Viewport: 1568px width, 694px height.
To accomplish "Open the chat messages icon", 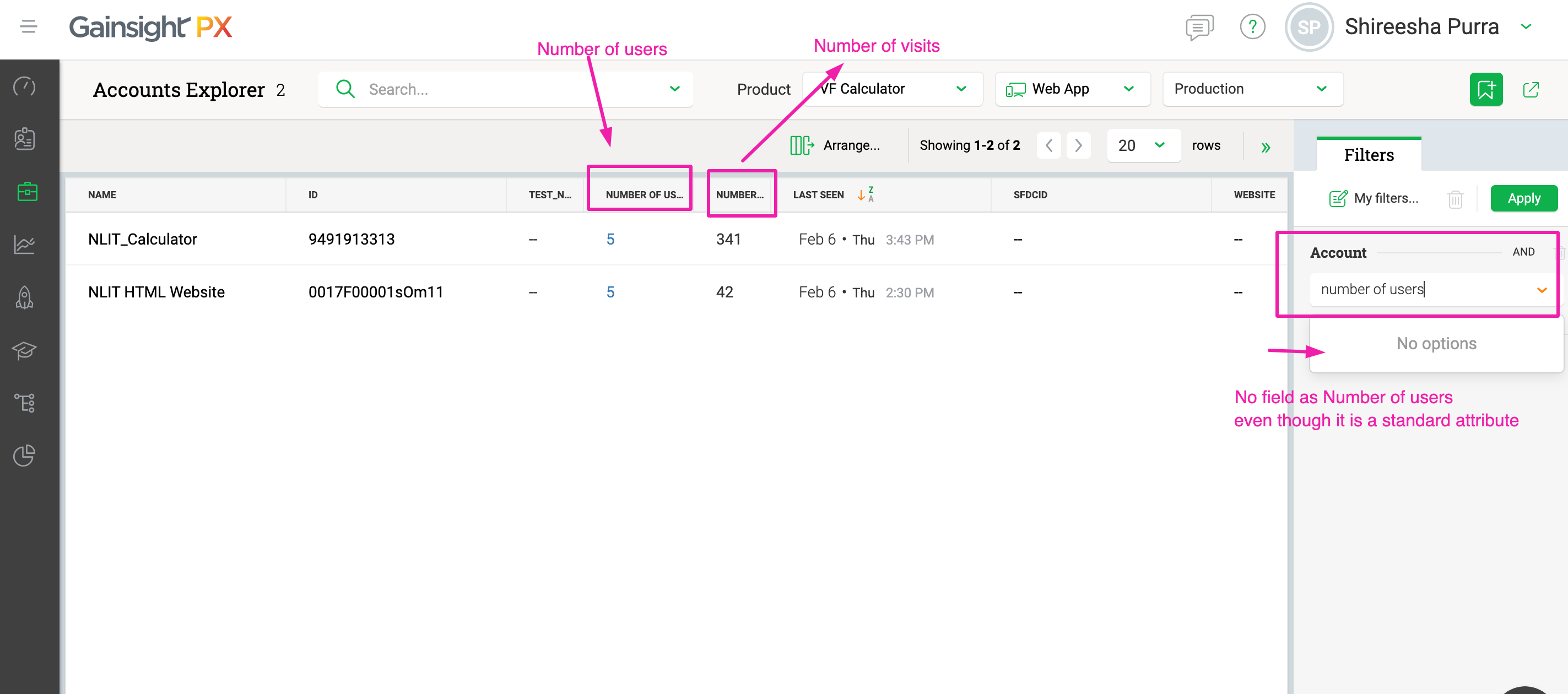I will 1199,27.
